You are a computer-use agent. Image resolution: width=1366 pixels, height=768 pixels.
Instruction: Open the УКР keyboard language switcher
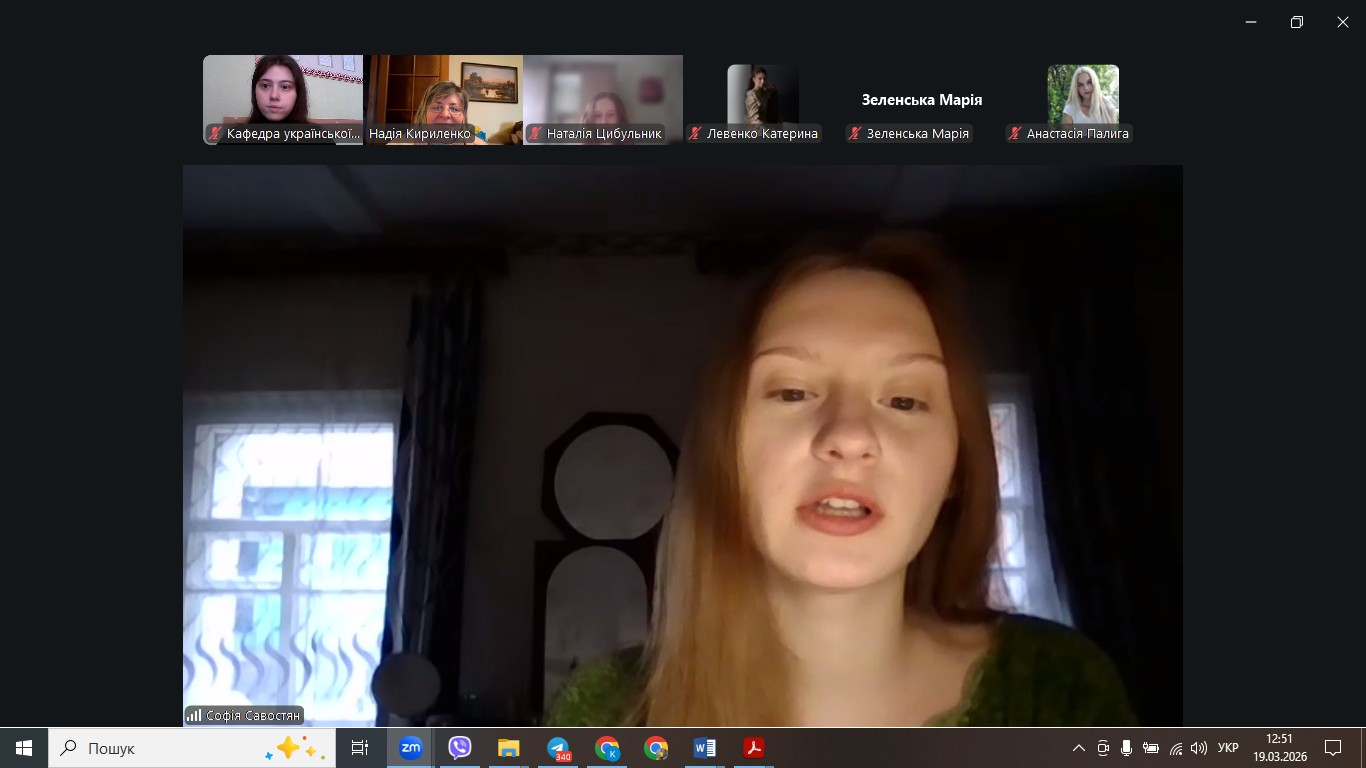coord(1228,748)
